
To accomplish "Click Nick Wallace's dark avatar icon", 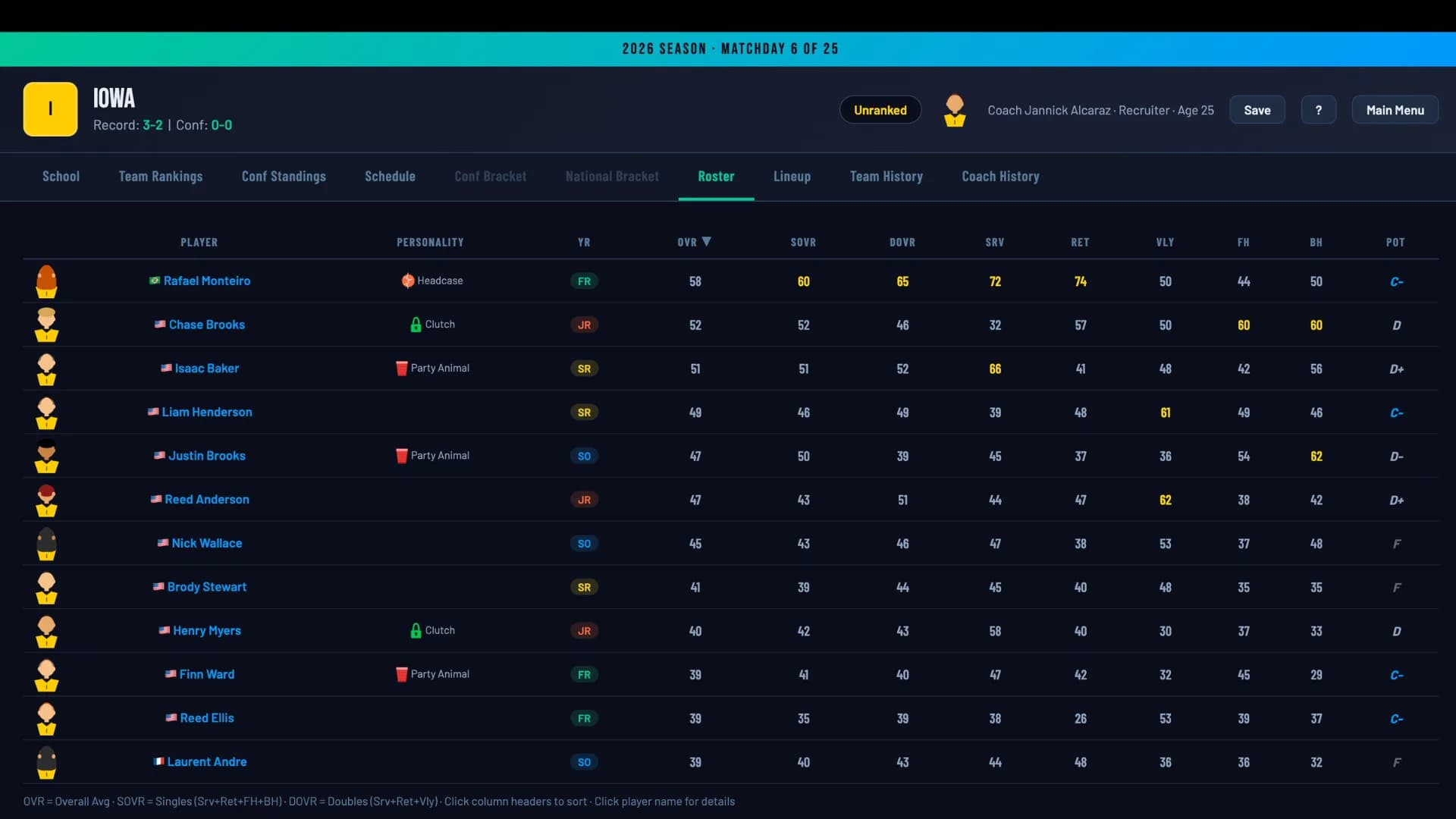I will click(46, 544).
